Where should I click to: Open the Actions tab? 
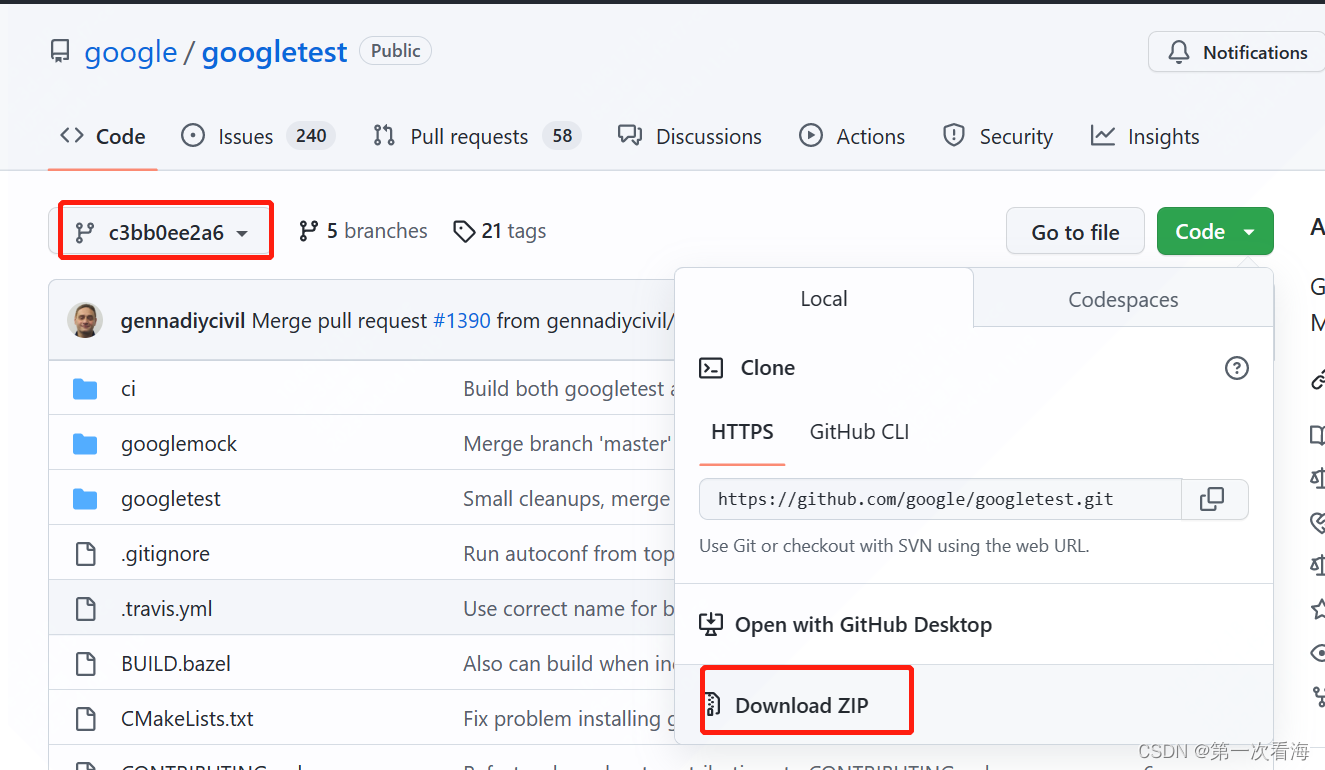852,136
